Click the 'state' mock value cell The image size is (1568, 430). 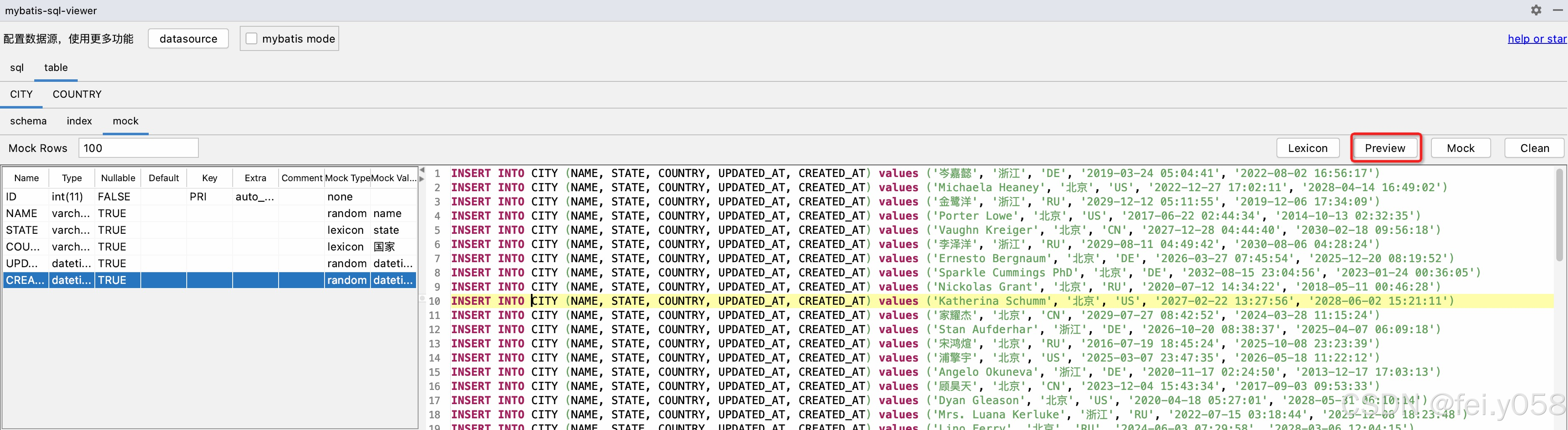coord(394,230)
